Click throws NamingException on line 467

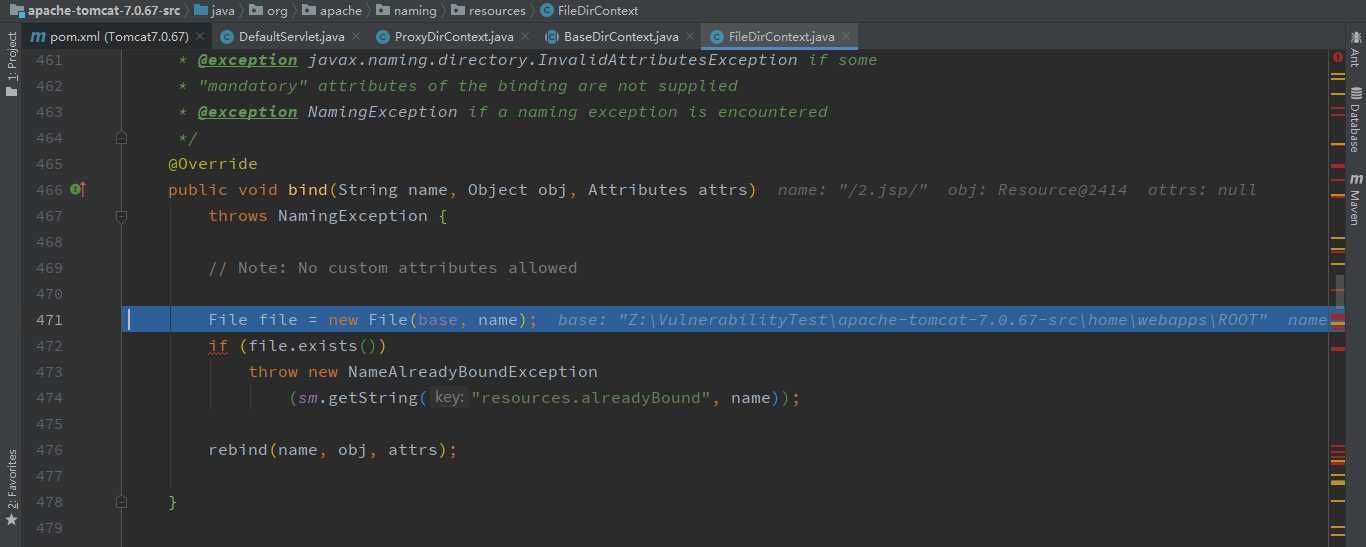coord(318,216)
